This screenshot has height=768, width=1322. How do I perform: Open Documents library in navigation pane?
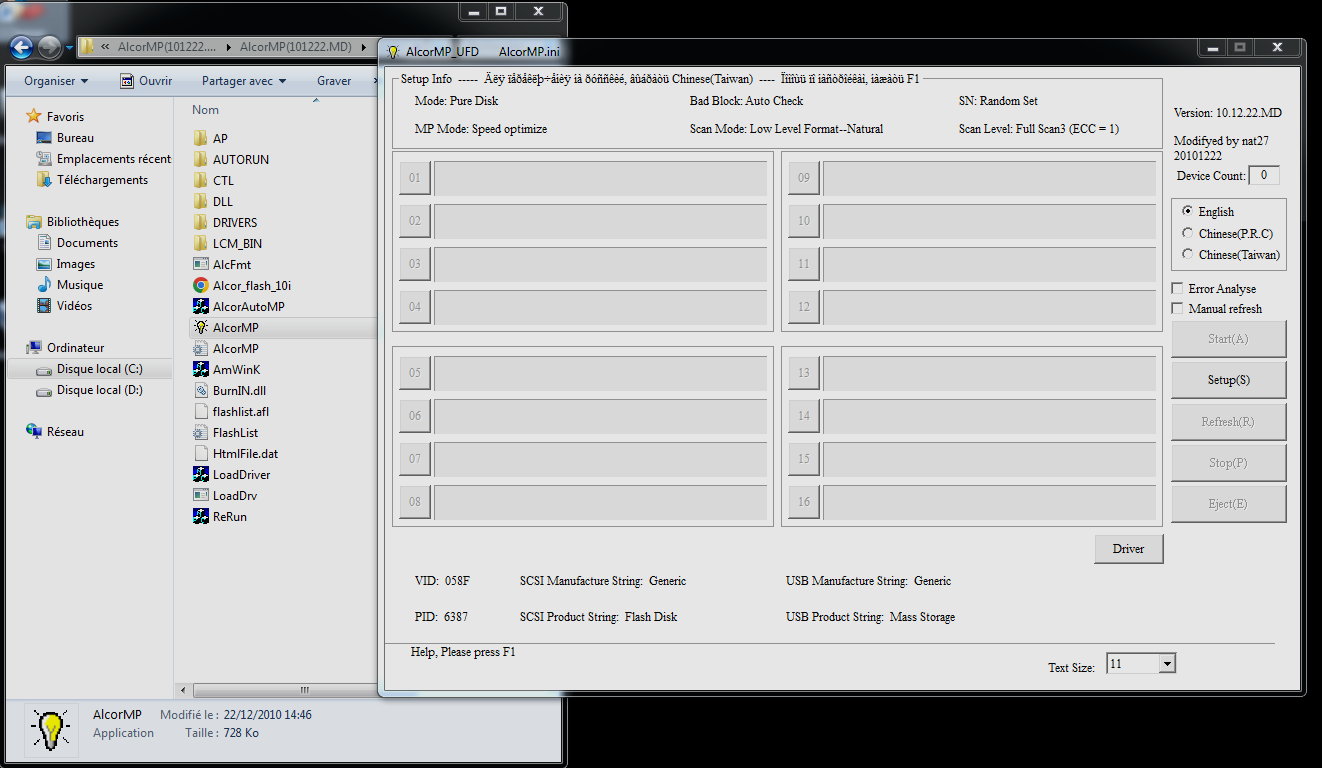click(76, 242)
